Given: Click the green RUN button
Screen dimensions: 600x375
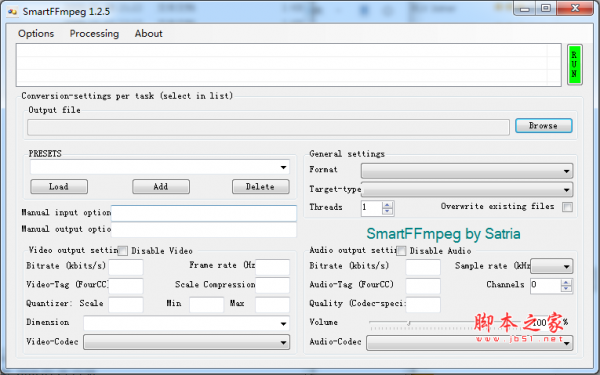Looking at the screenshot, I should coord(574,65).
